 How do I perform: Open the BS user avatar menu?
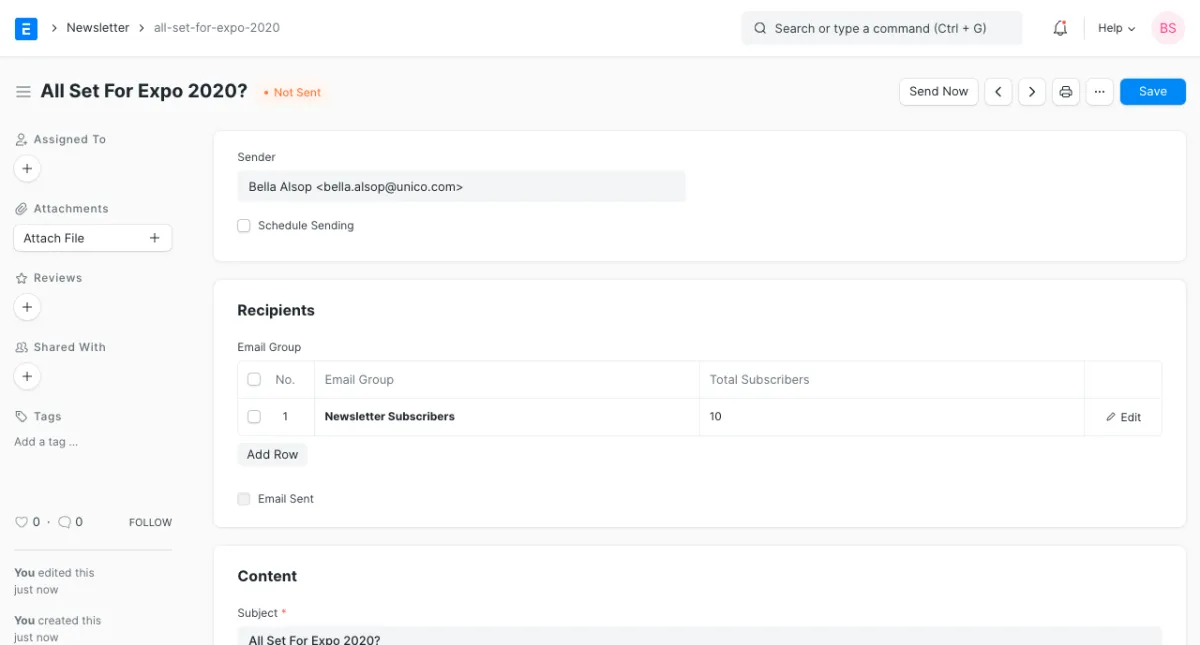1168,28
